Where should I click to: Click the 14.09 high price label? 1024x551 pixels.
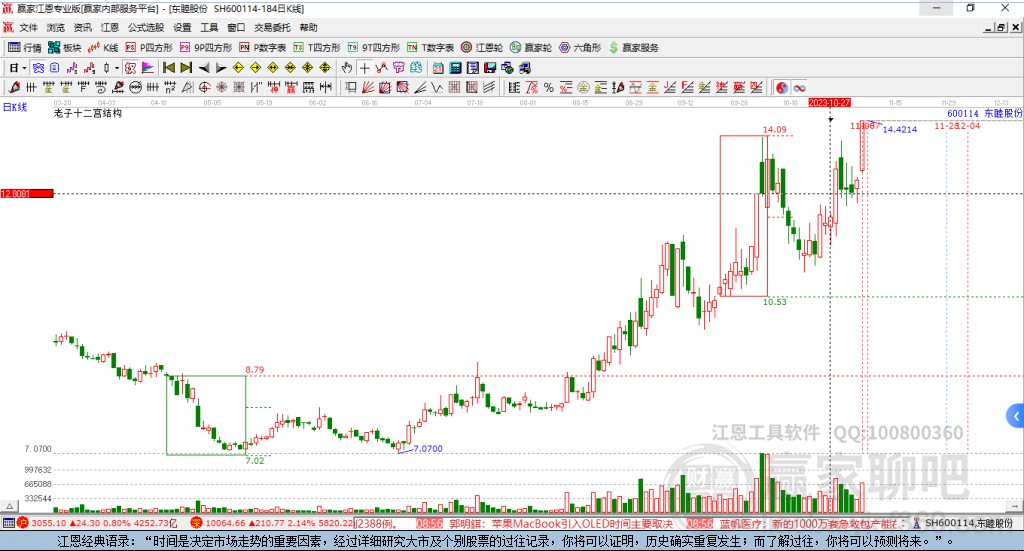775,129
